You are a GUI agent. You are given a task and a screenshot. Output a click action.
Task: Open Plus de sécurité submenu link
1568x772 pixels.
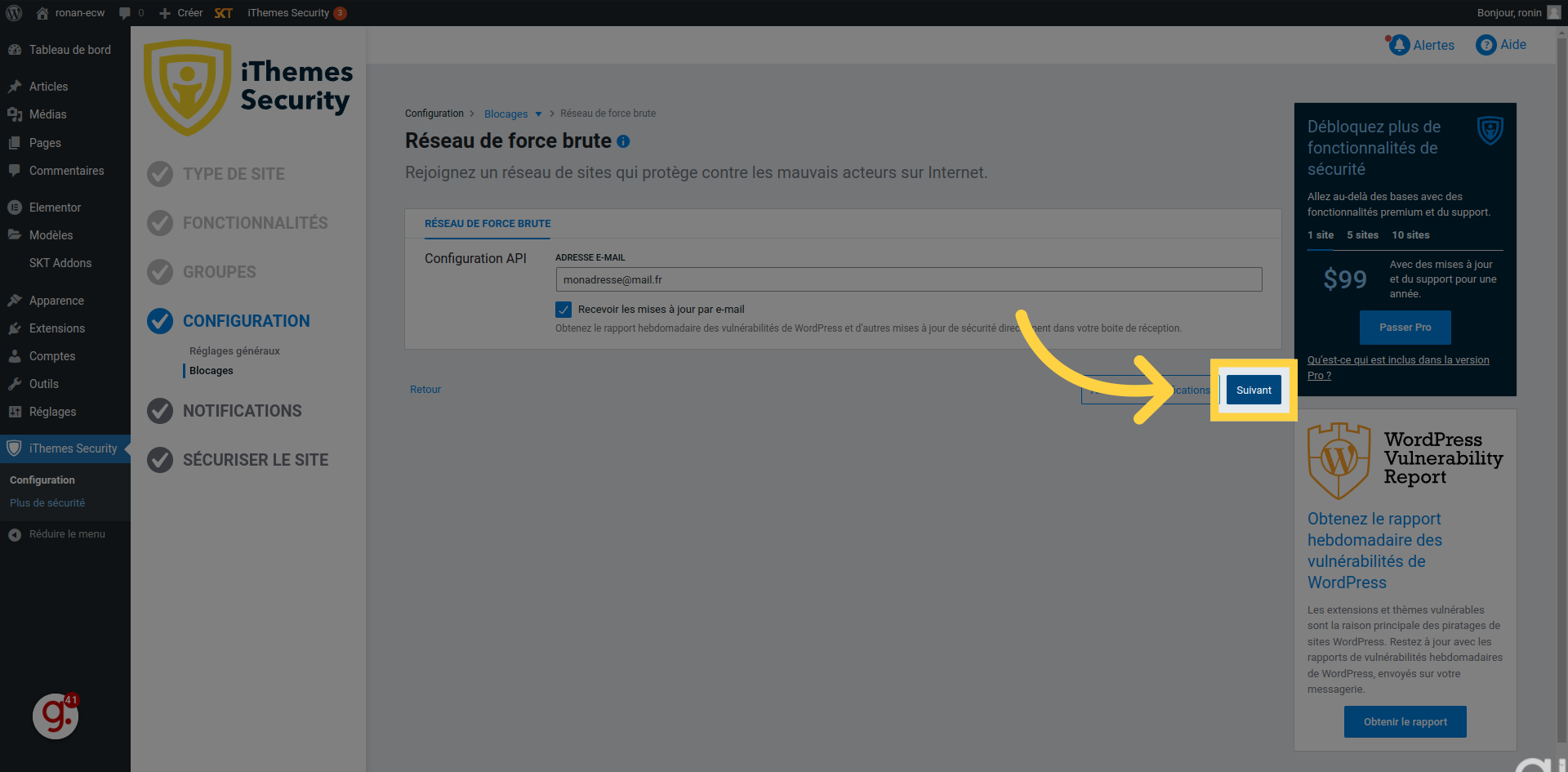tap(47, 503)
